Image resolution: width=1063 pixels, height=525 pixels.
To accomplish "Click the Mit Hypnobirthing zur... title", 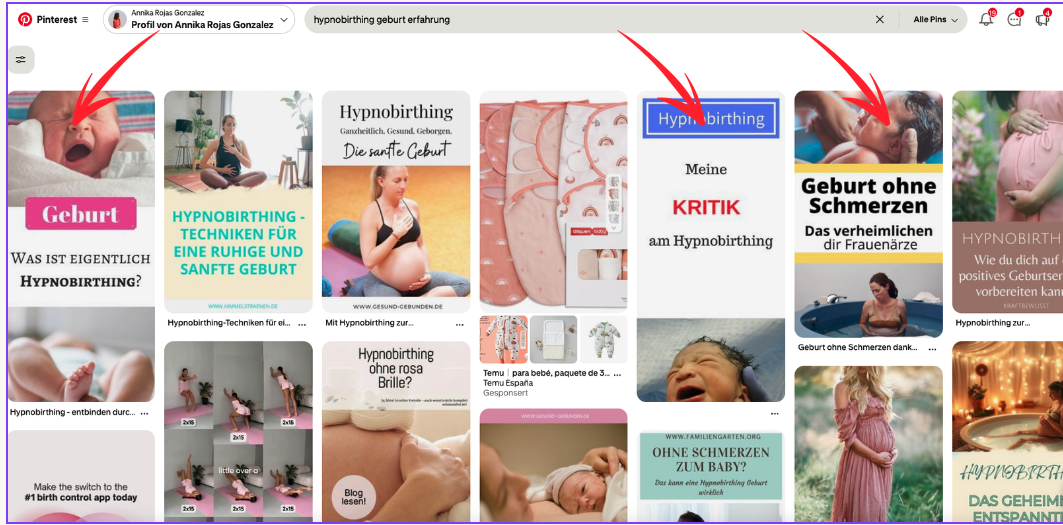I will click(x=369, y=324).
